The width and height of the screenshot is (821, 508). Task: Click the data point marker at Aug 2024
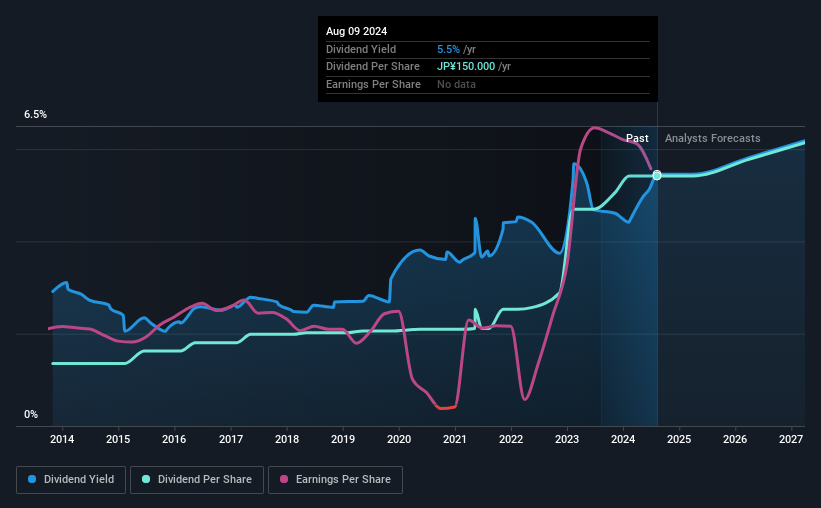click(x=657, y=175)
